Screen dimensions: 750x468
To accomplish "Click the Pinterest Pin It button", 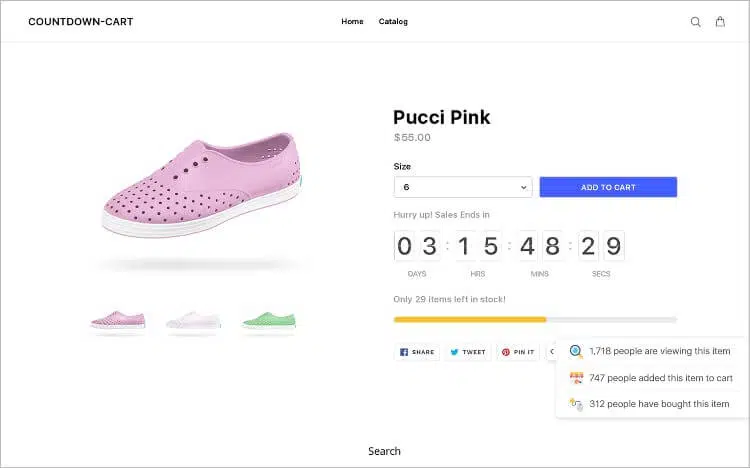I will pyautogui.click(x=518, y=352).
